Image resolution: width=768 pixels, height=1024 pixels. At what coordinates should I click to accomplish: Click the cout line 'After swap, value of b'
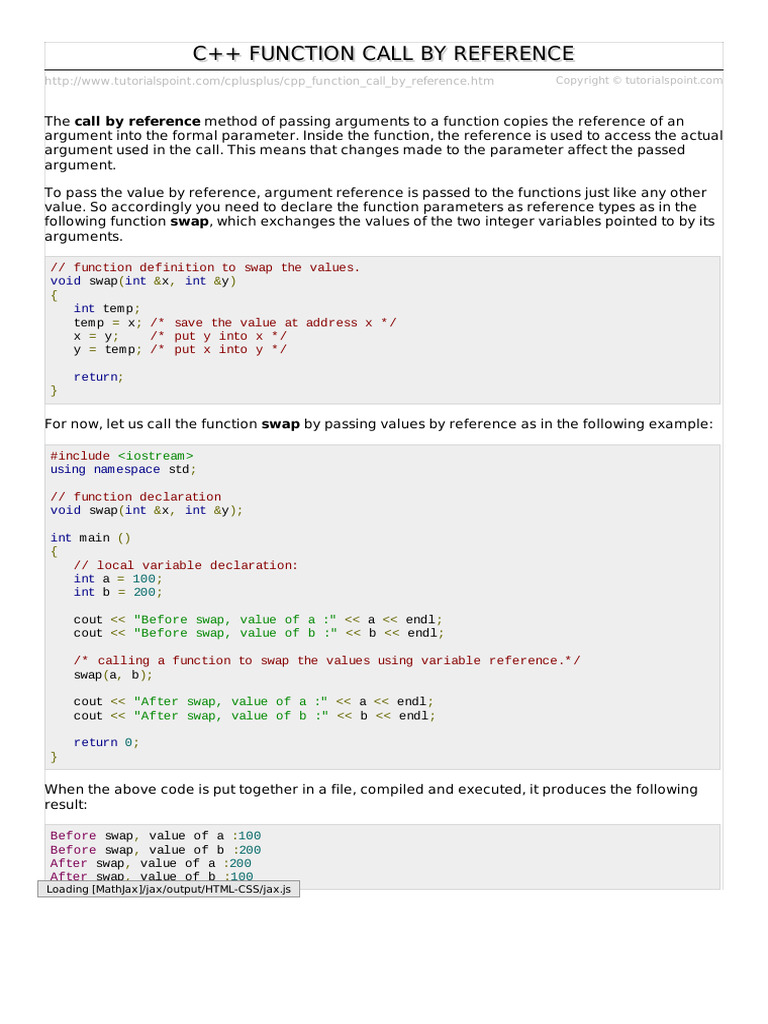point(255,716)
